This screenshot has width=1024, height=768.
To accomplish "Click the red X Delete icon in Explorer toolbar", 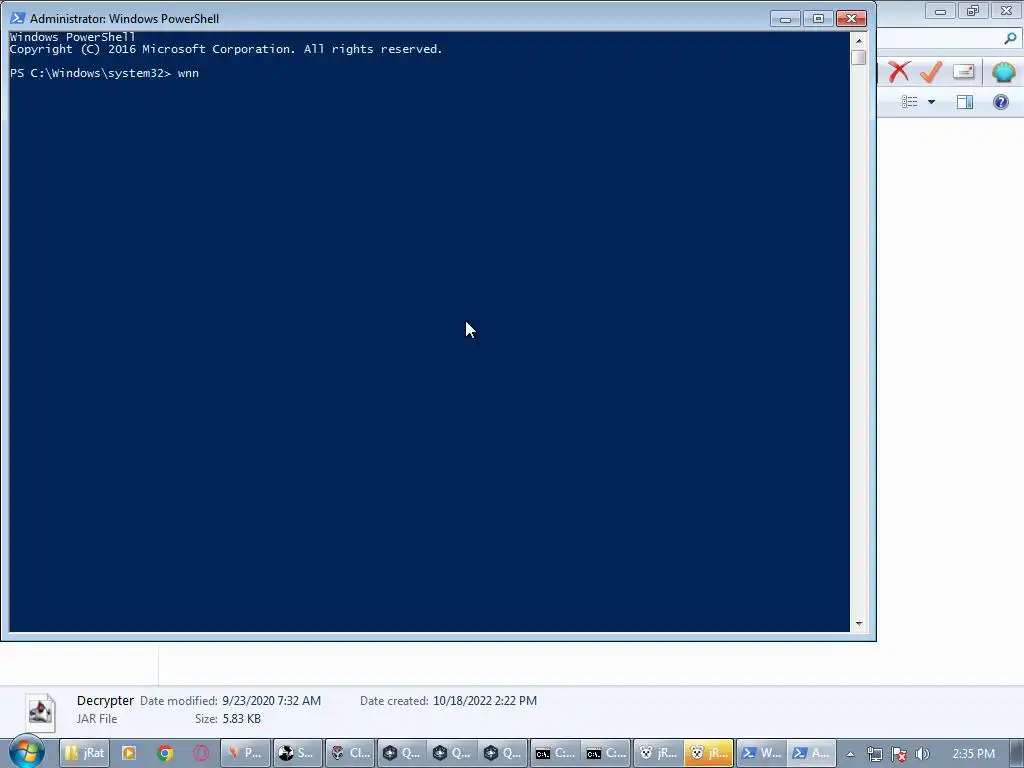I will [899, 71].
